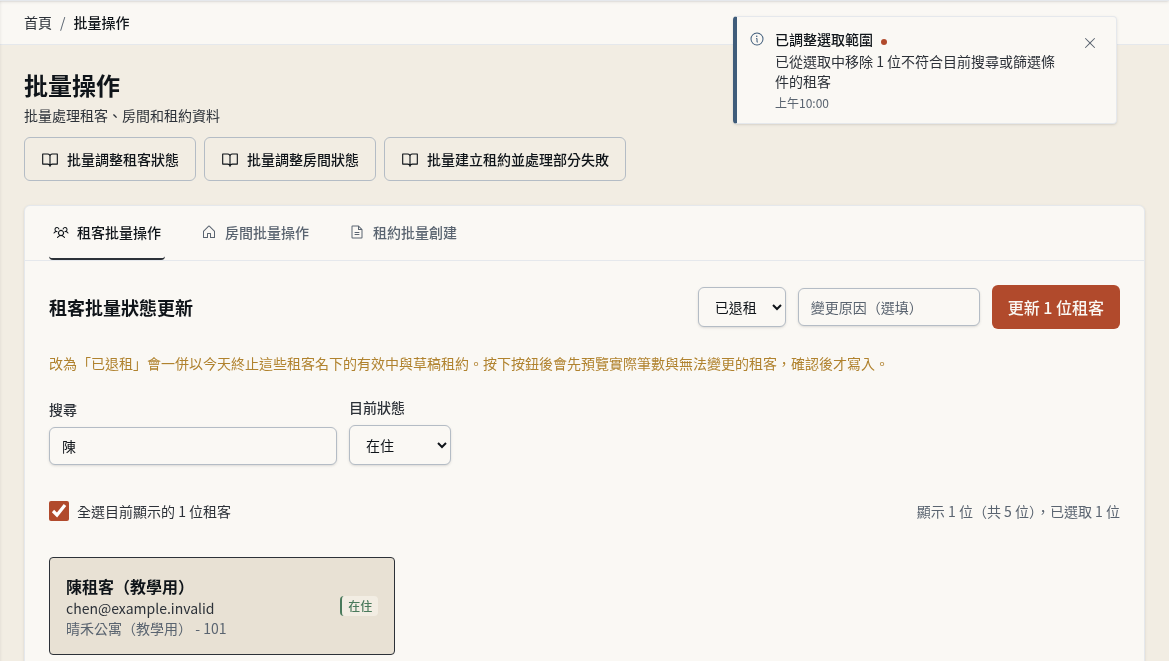Click 更新 1 位租客 button
Viewport: 1169px width, 661px height.
pos(1056,307)
